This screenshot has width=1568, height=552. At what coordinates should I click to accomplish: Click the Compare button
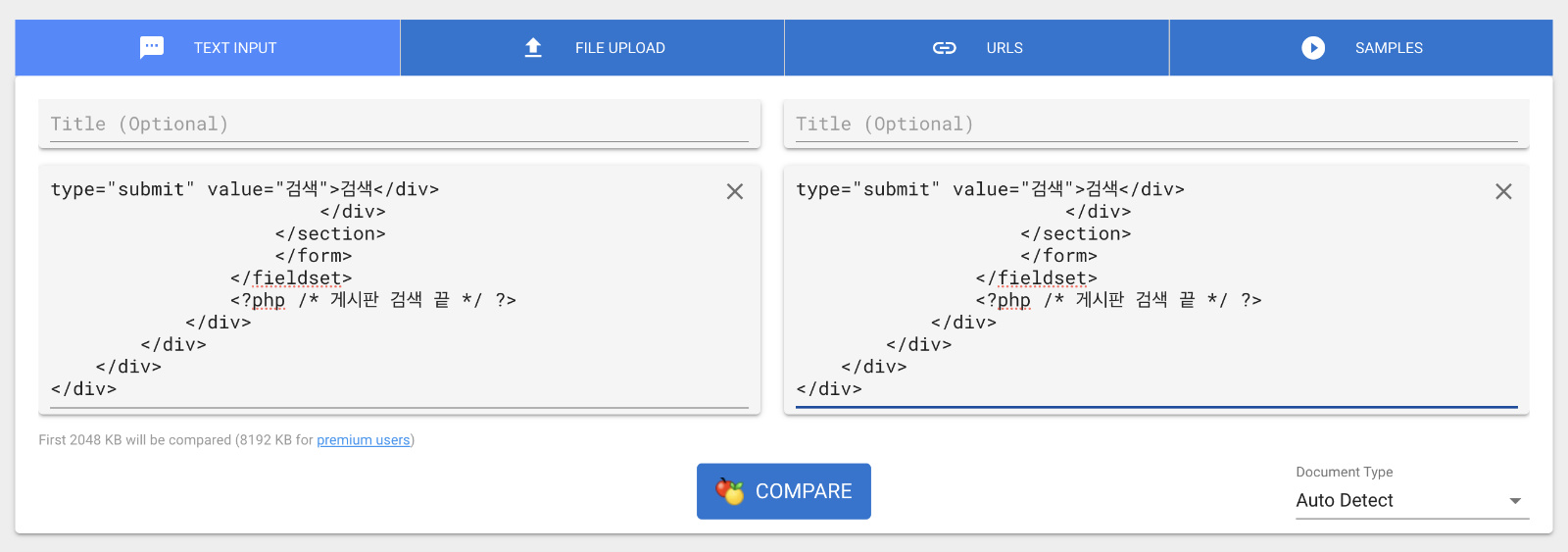point(784,491)
